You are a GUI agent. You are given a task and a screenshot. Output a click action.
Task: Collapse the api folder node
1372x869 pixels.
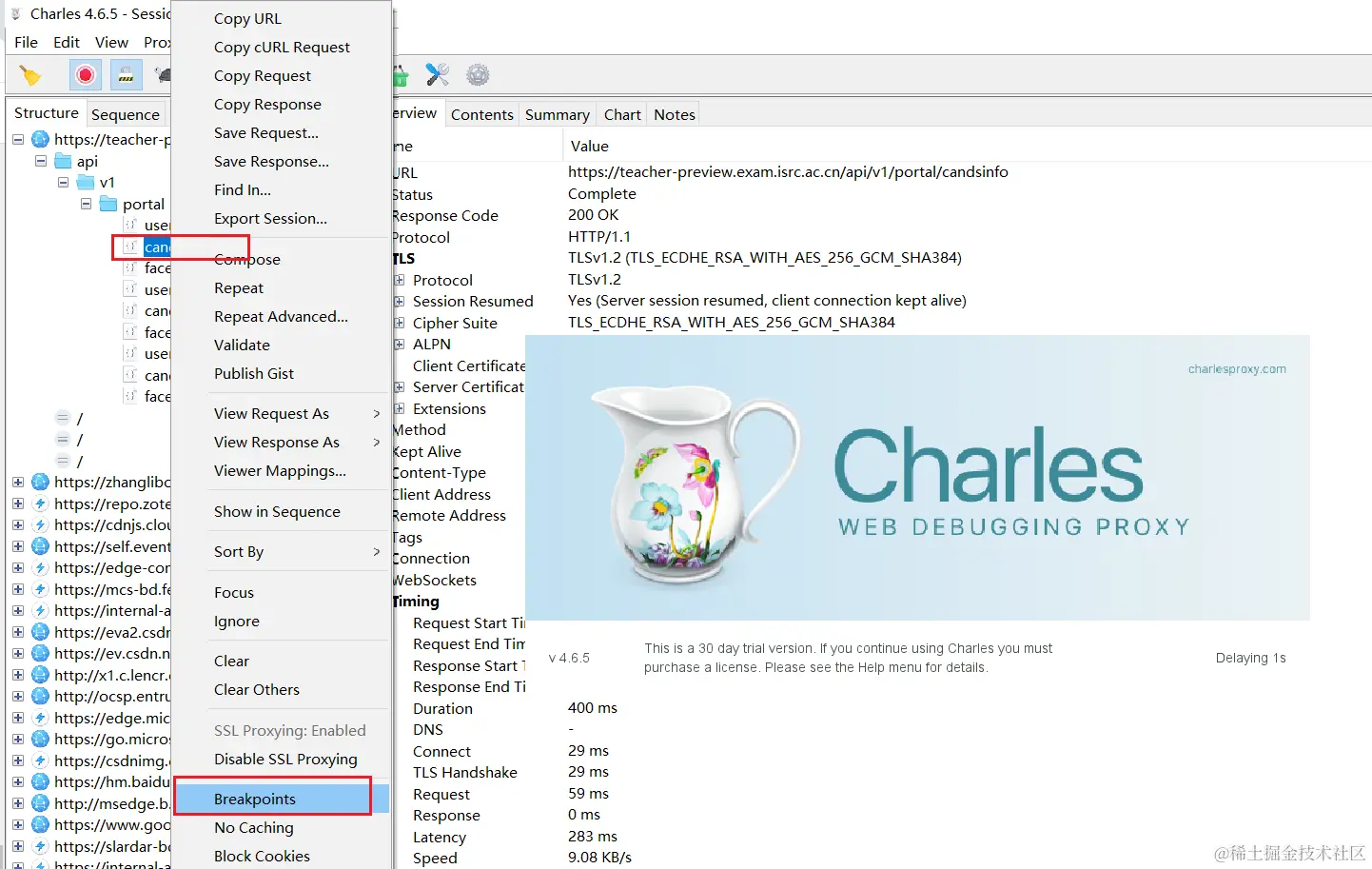[x=41, y=161]
